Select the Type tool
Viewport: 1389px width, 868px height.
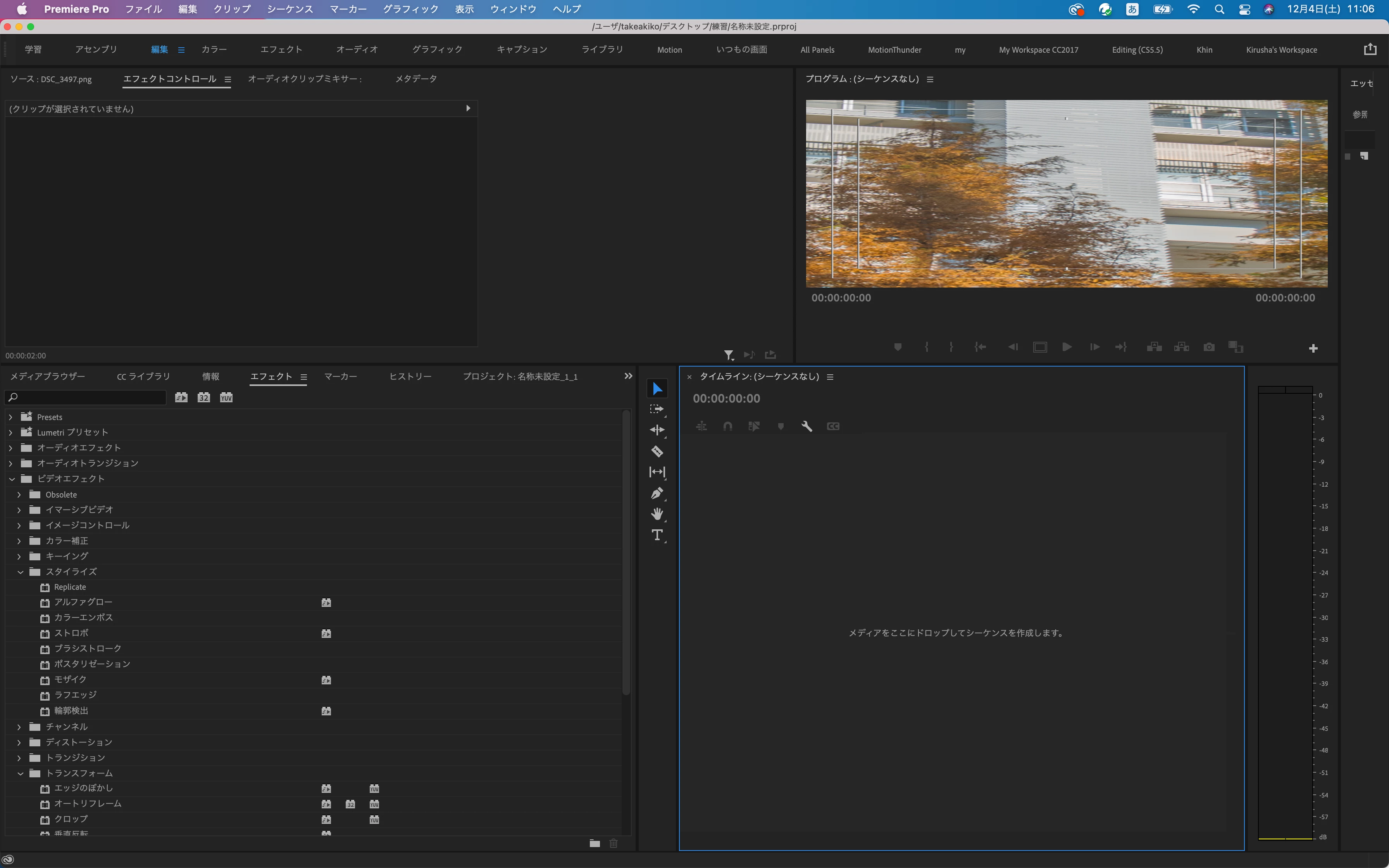657,535
